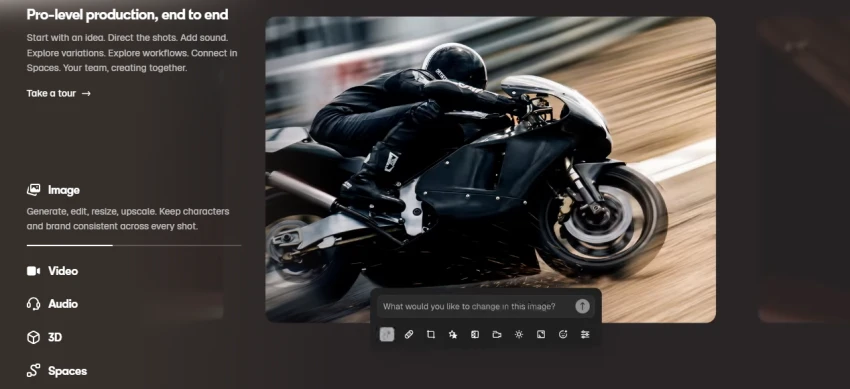The width and height of the screenshot is (850, 389).
Task: Click the sun relight icon
Action: [x=519, y=335]
